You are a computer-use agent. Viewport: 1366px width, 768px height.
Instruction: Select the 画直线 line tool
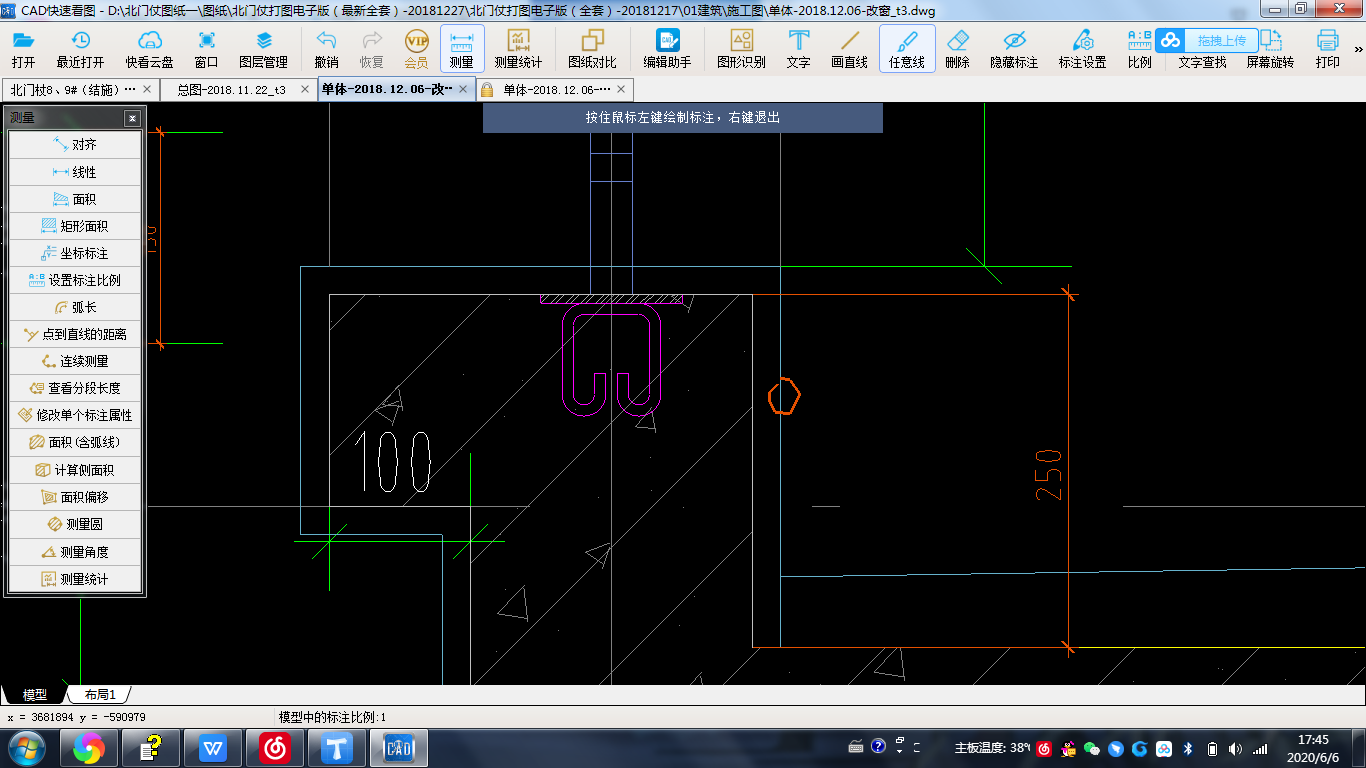[849, 48]
